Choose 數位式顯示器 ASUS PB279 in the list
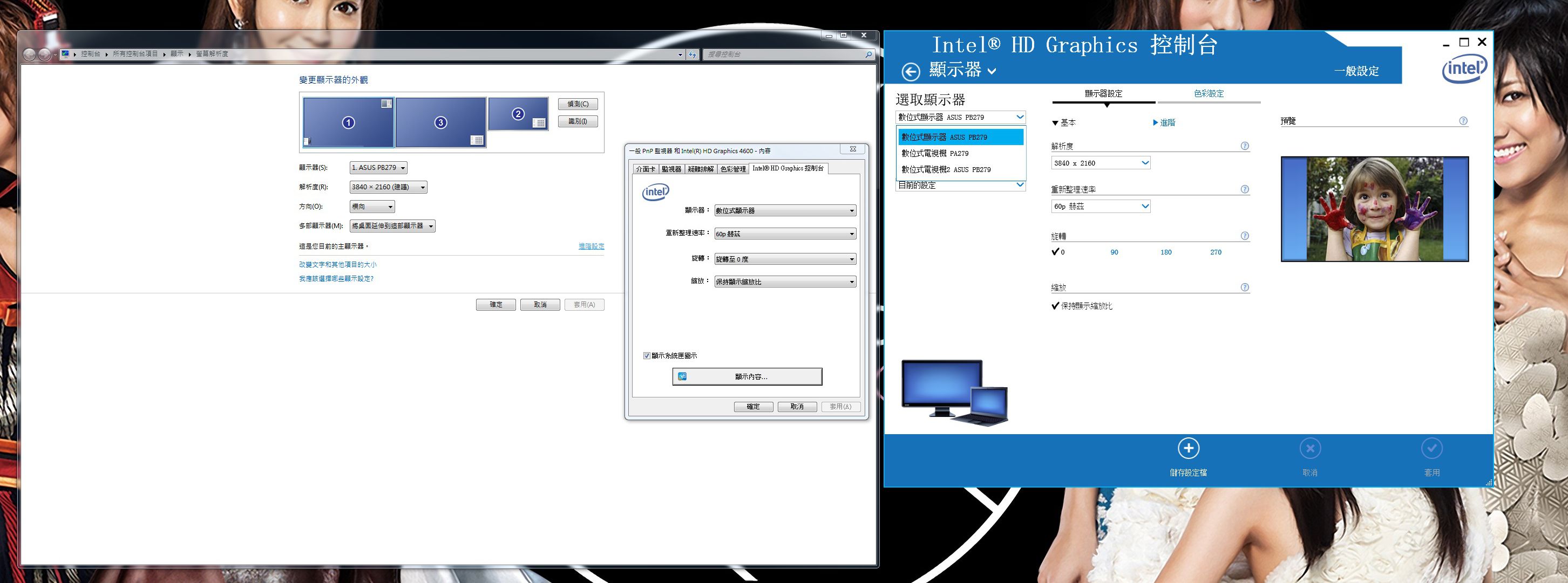Image resolution: width=1568 pixels, height=583 pixels. coord(961,137)
